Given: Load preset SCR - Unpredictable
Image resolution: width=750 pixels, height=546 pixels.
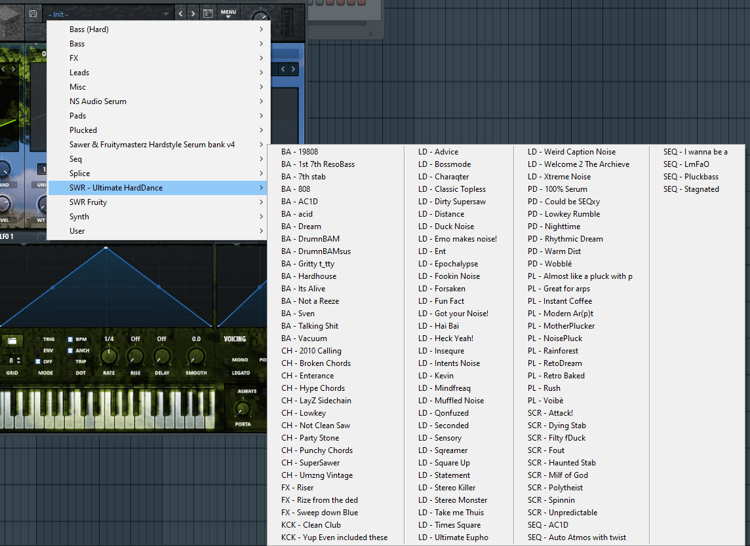Looking at the screenshot, I should (x=562, y=512).
